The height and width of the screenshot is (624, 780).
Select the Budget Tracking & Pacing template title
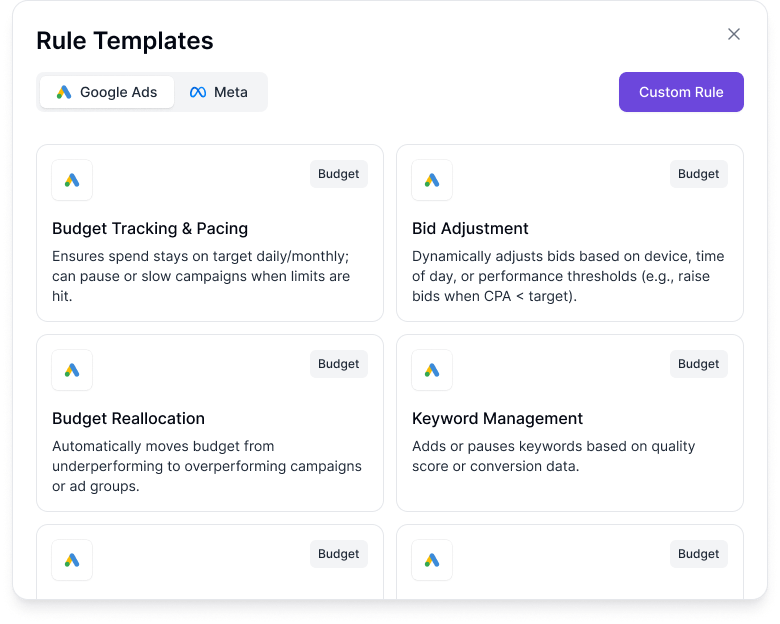pyautogui.click(x=150, y=228)
